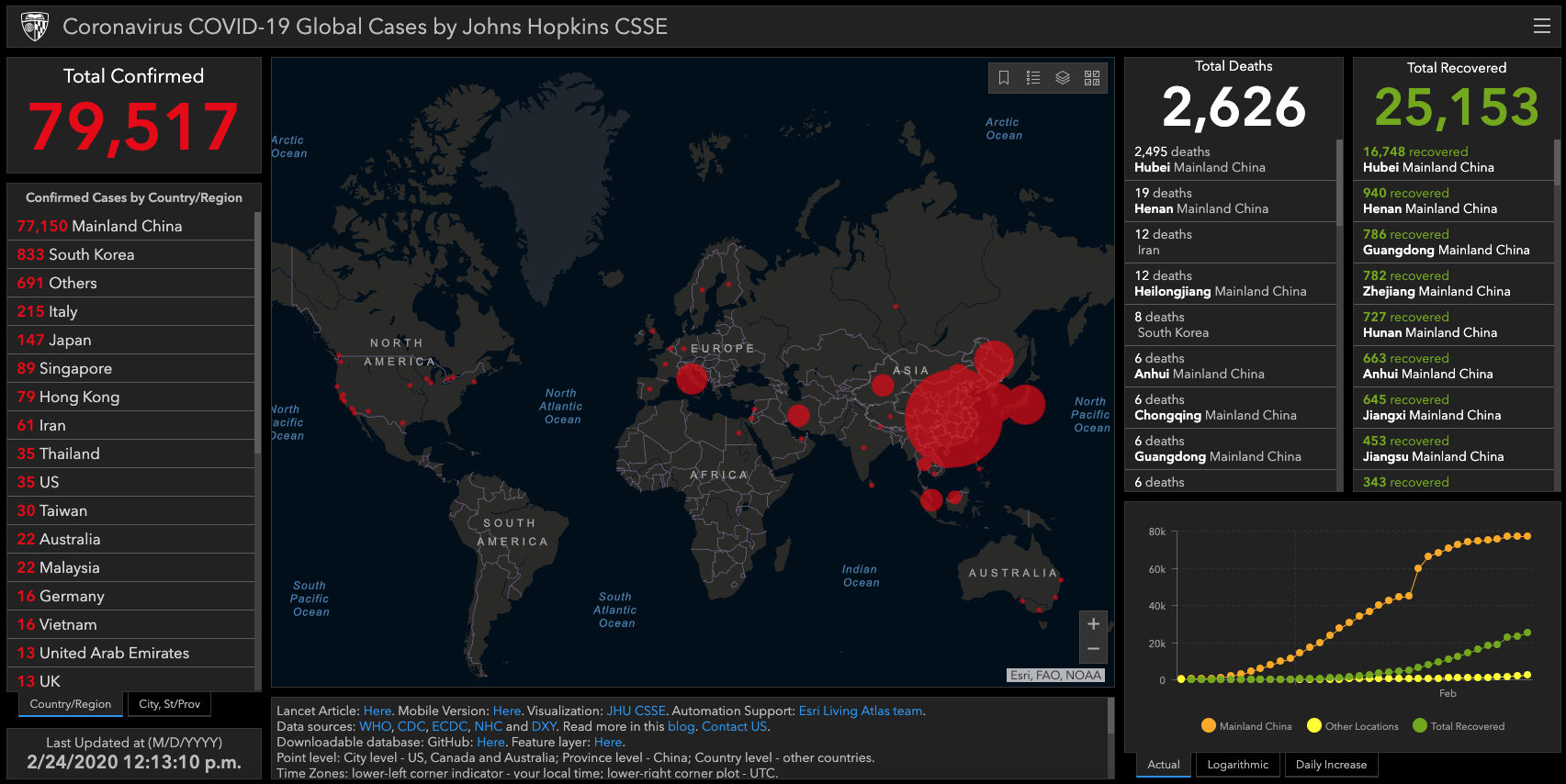Click '6 deaths Anhui Mainland China' entry
Viewport: 1566px width, 784px height.
(1231, 366)
